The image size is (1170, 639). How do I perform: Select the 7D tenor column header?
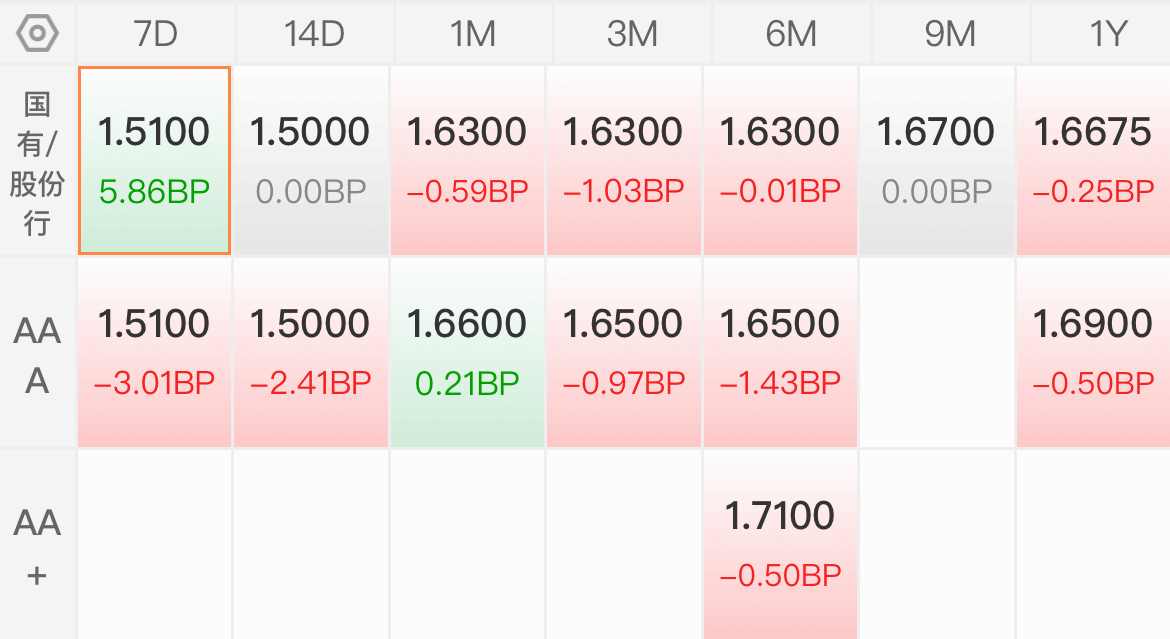pyautogui.click(x=155, y=34)
